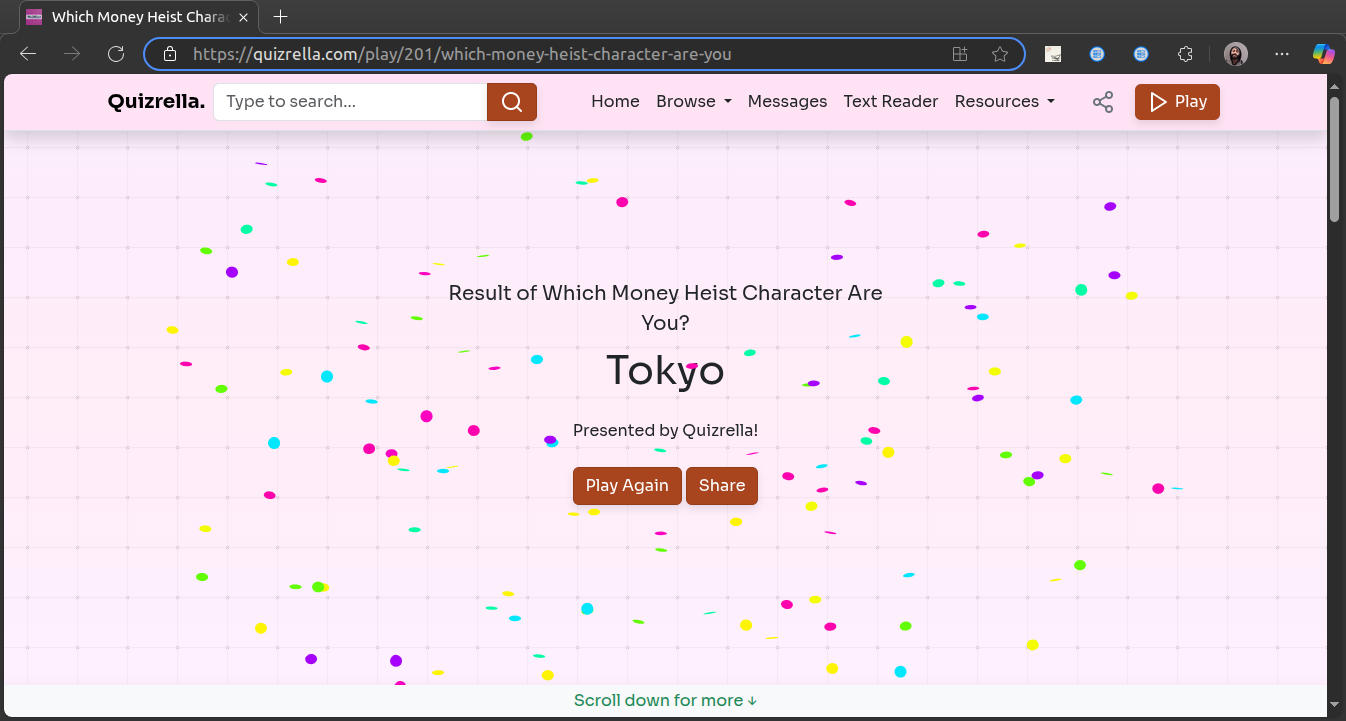
Task: Click the Scroll down for more link
Action: point(665,700)
